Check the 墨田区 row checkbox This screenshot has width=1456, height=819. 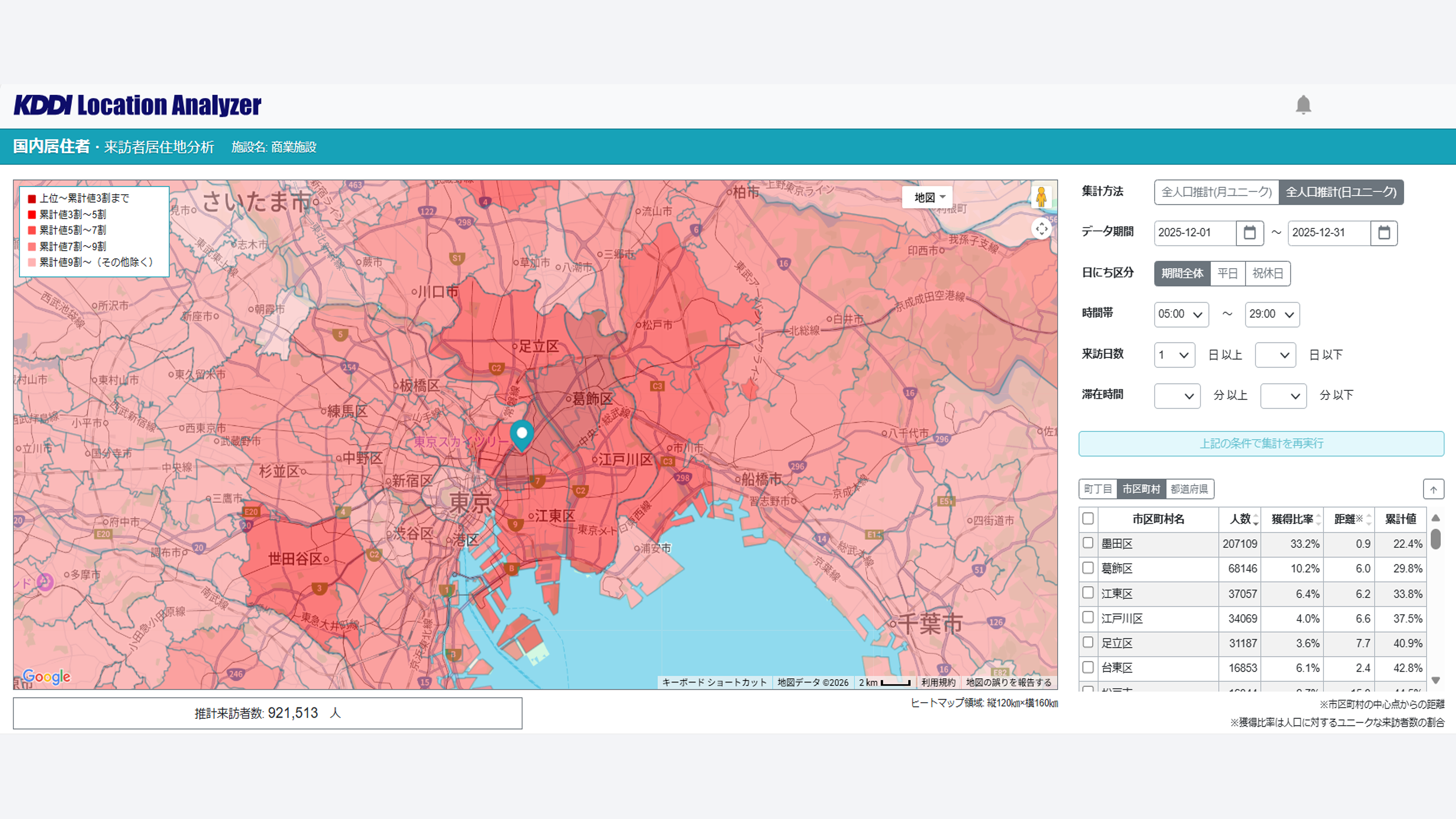1087,543
